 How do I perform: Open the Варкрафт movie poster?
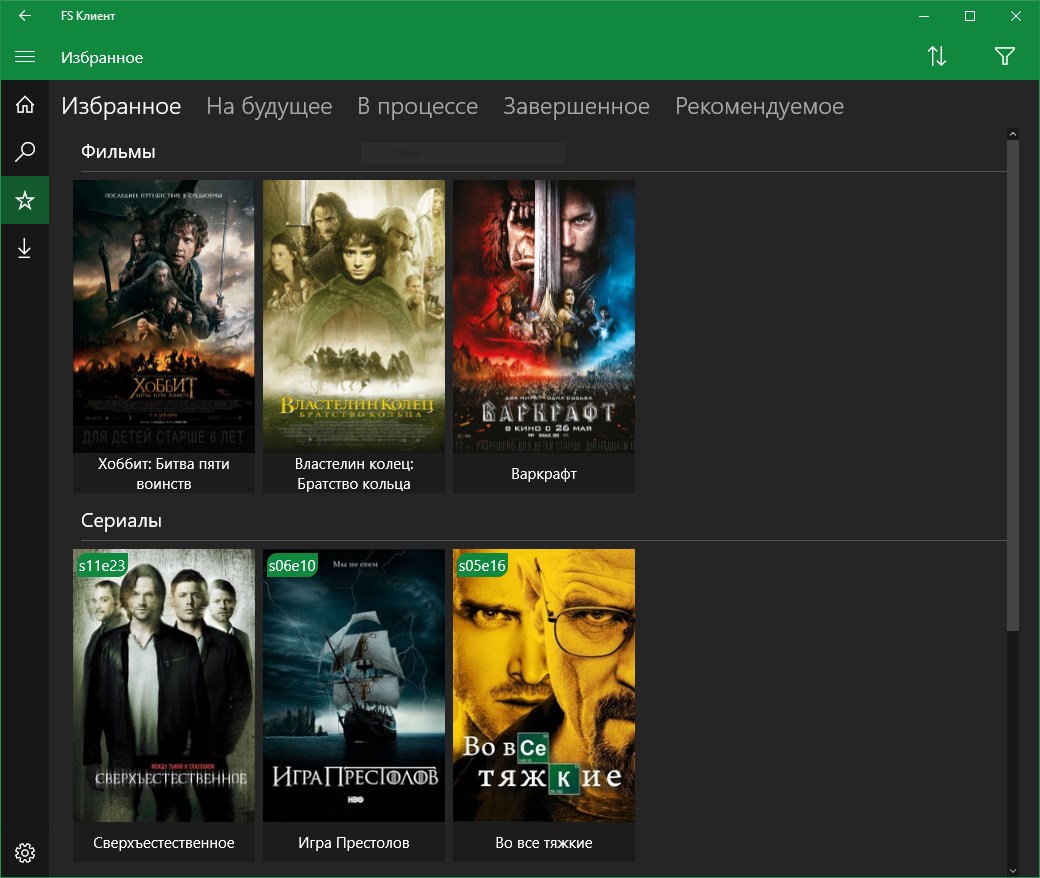tap(543, 315)
